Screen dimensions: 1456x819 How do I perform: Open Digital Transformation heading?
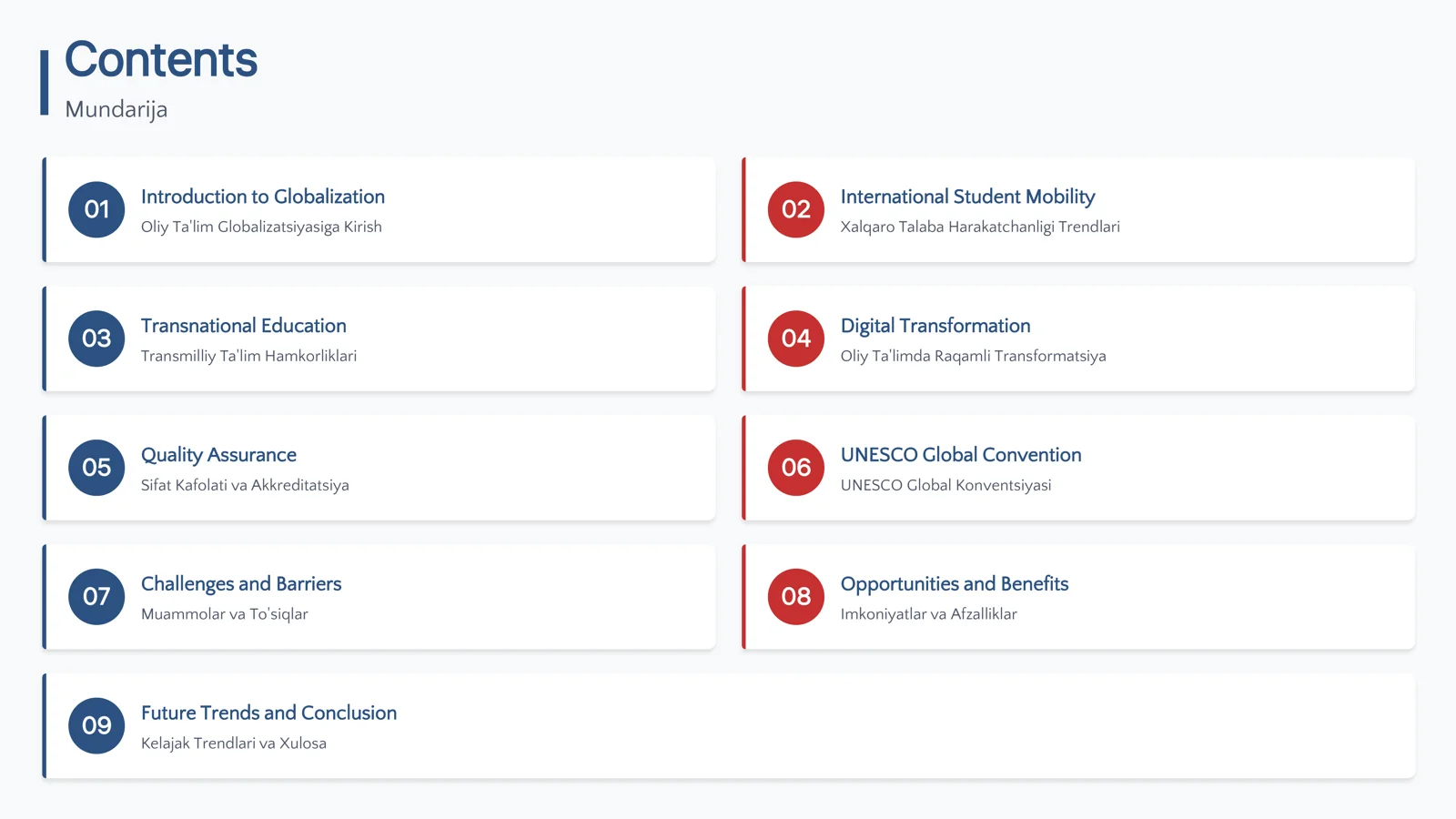935,326
